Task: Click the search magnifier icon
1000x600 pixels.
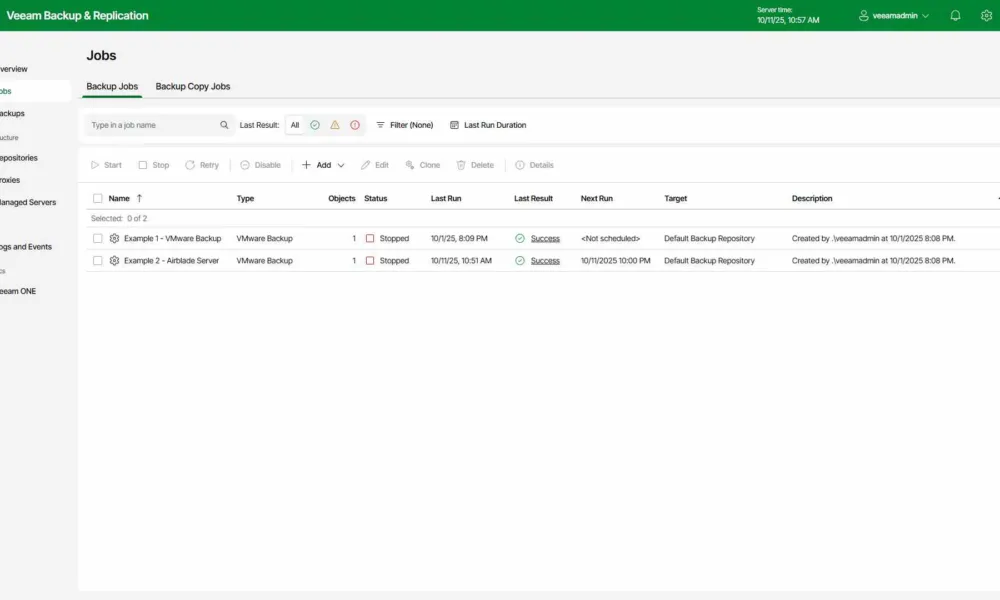Action: coord(224,125)
